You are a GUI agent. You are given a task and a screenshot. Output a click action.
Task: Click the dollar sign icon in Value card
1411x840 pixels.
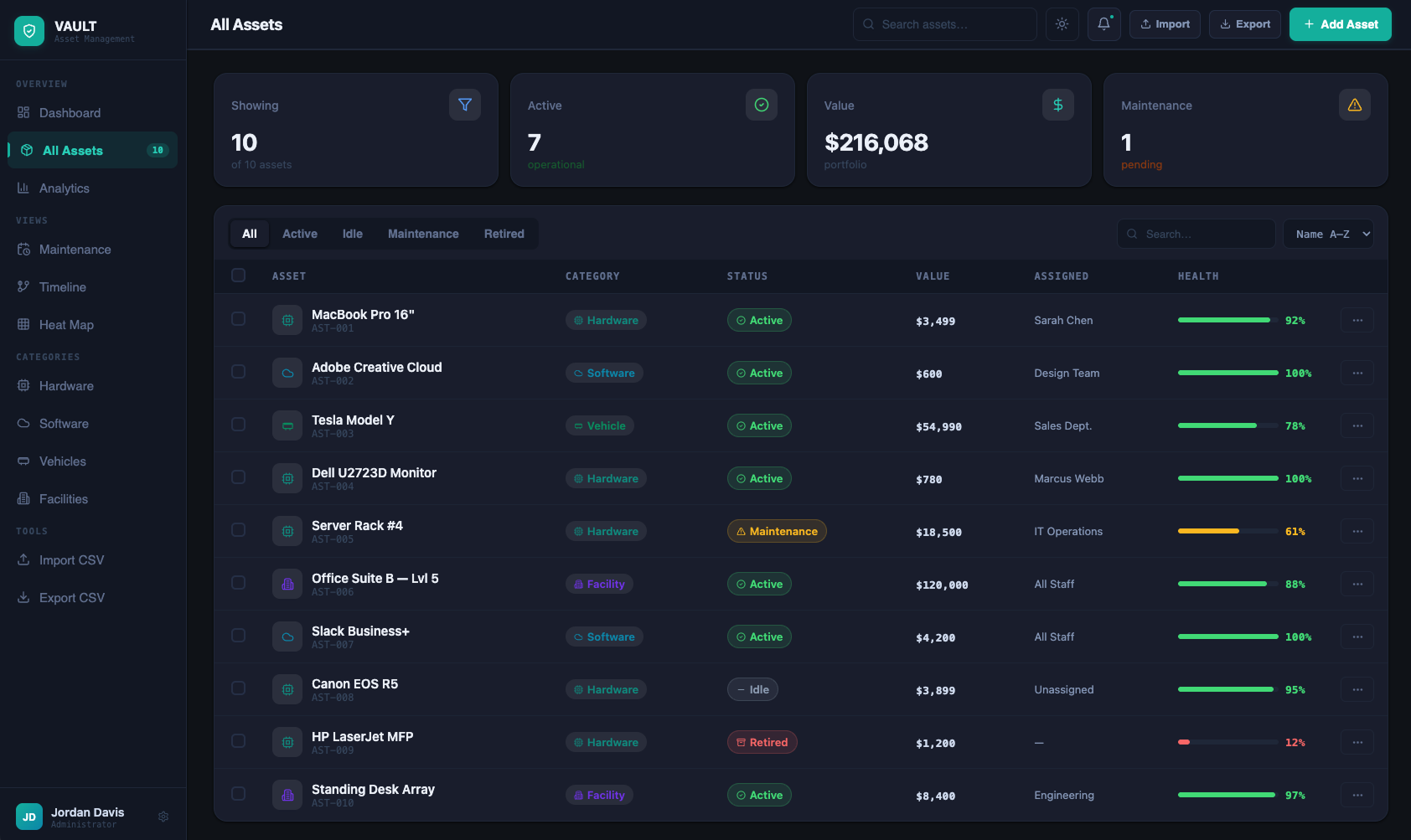point(1057,105)
